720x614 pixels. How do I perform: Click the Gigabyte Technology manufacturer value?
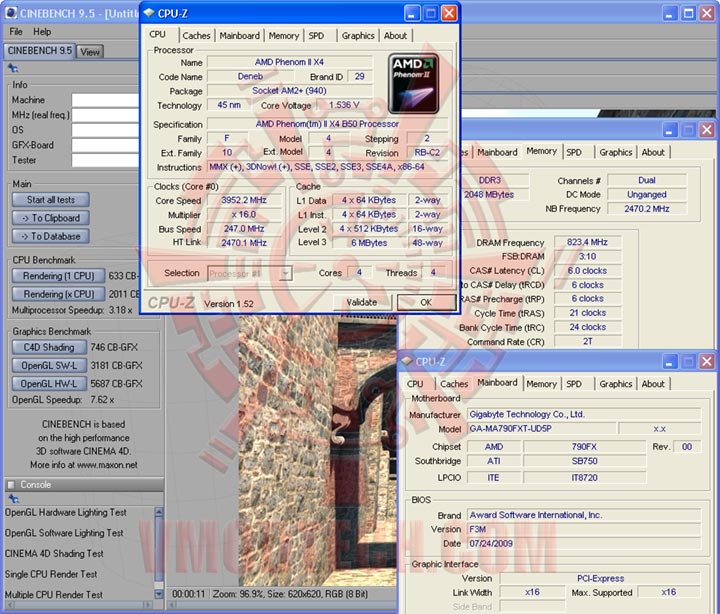point(584,414)
